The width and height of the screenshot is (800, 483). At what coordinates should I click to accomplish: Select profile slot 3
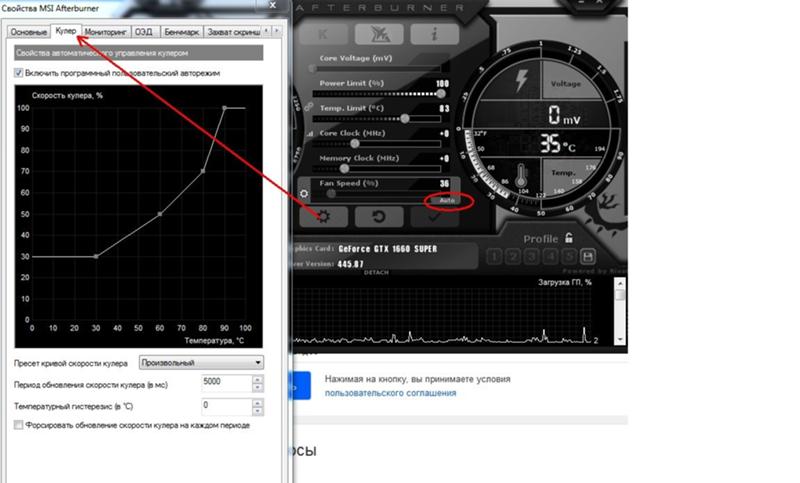[532, 257]
